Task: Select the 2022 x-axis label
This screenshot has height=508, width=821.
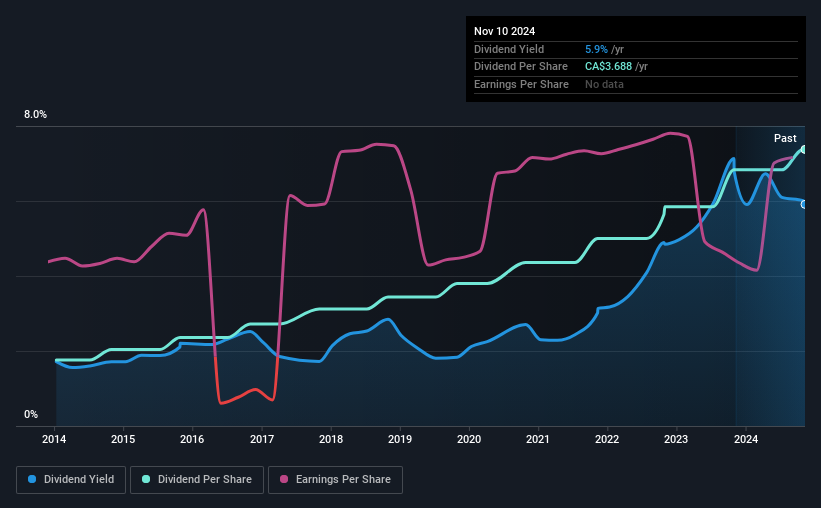Action: (607, 439)
